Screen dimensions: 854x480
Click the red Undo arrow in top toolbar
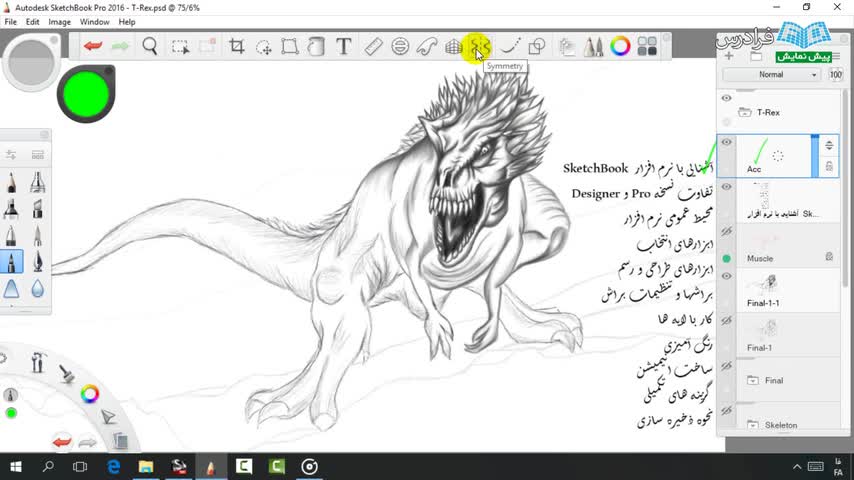coord(93,46)
